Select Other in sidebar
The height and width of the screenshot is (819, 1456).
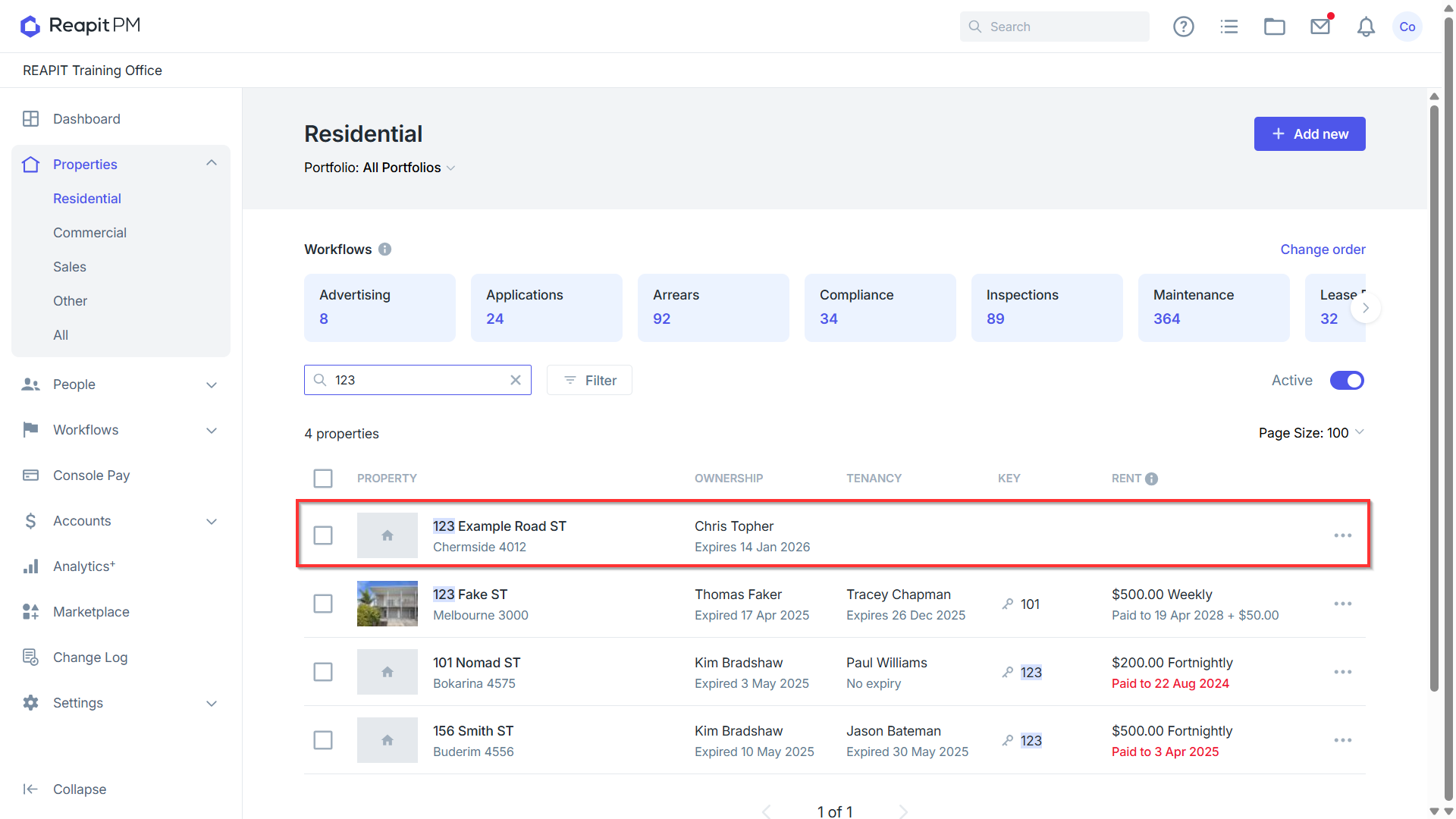(70, 301)
